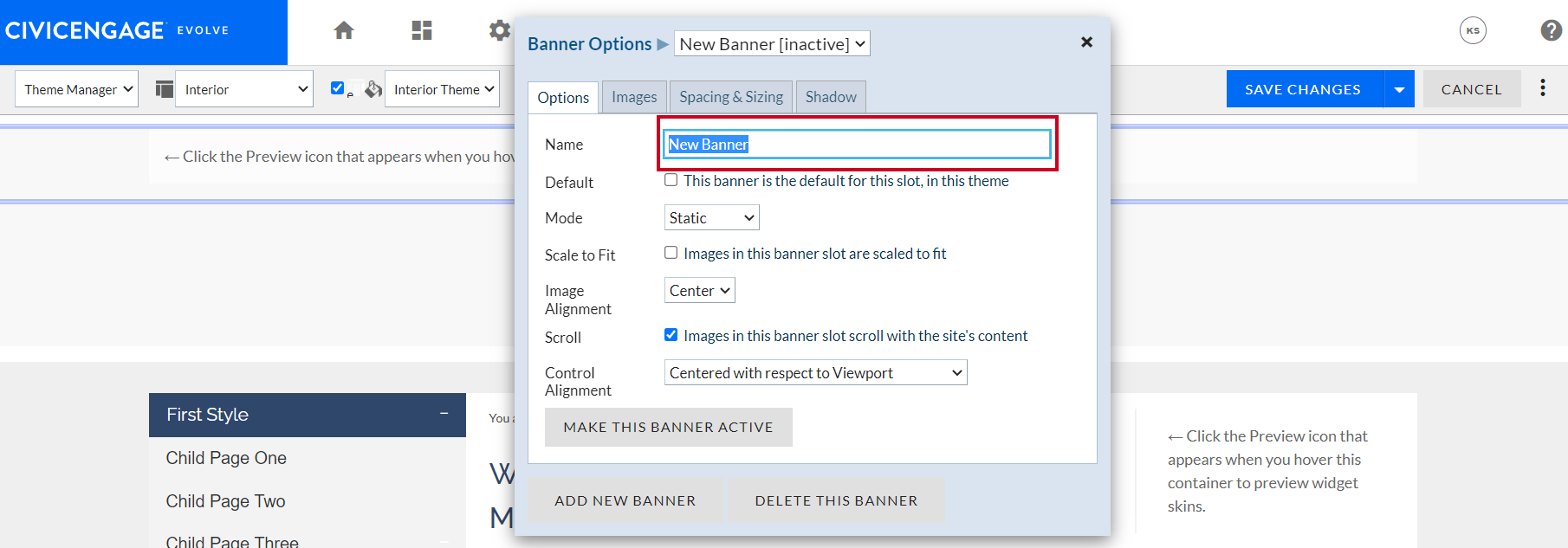Switch to the Options tab
1568x548 pixels.
[563, 97]
